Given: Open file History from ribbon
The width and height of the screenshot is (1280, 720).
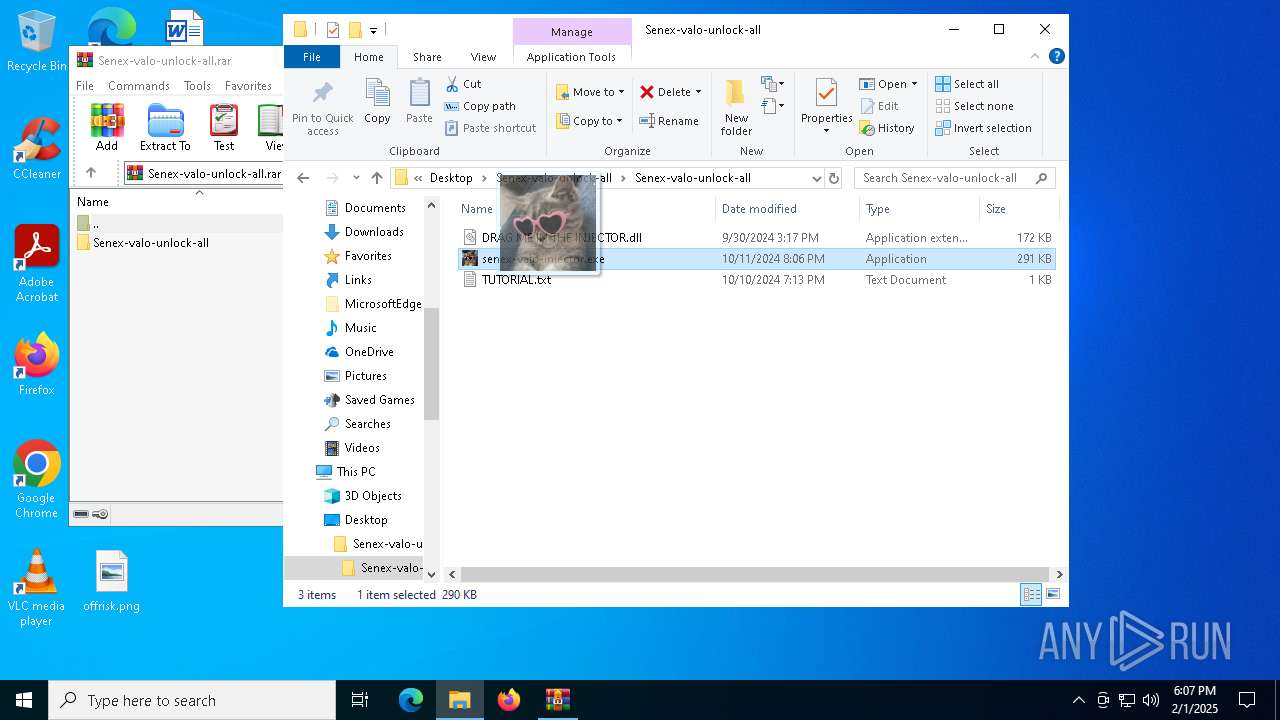Looking at the screenshot, I should [887, 128].
